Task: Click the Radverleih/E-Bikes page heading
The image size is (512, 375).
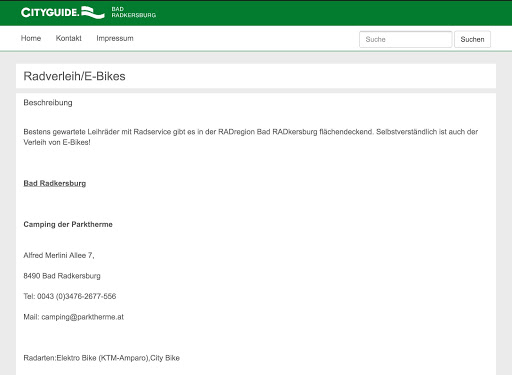Action: coord(74,76)
